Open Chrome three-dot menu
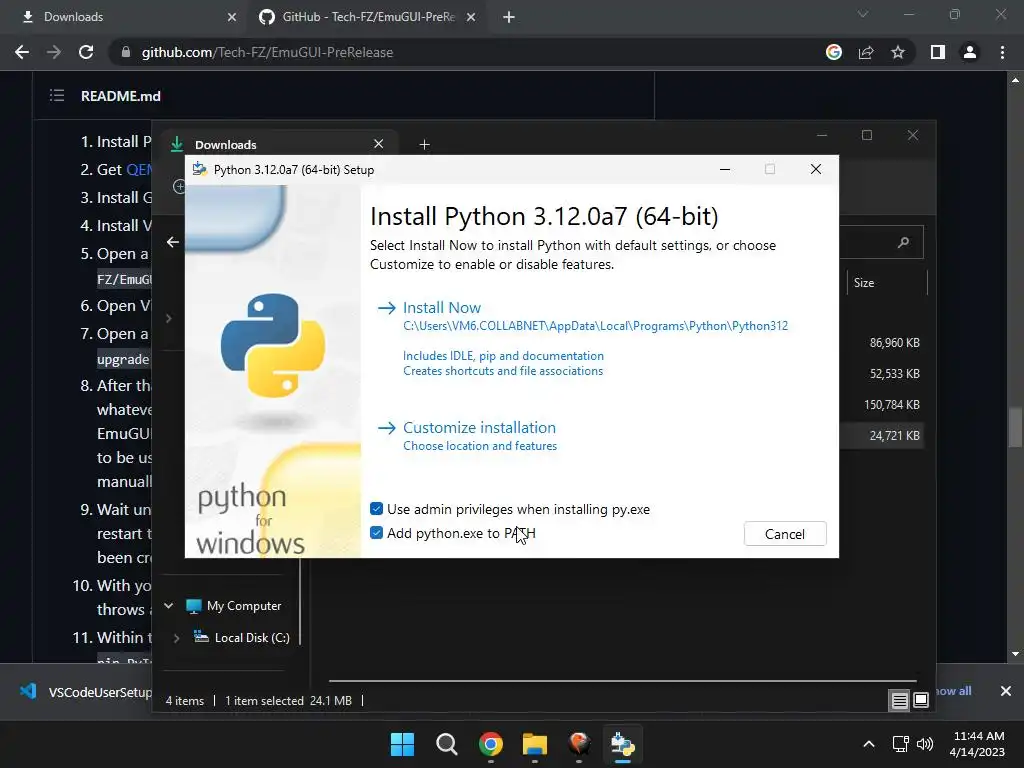The width and height of the screenshot is (1024, 768). point(1002,52)
